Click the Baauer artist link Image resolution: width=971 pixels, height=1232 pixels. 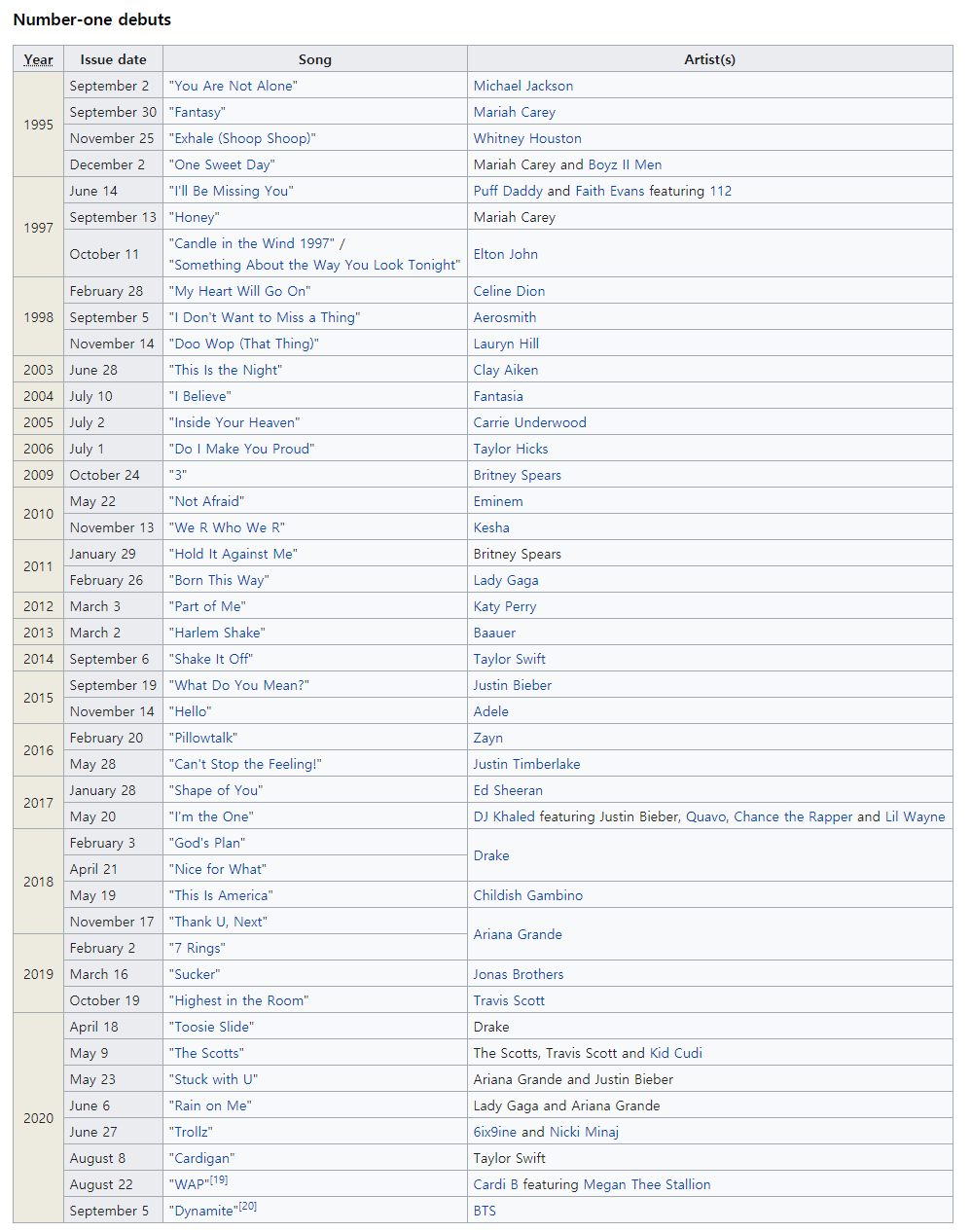tap(494, 633)
